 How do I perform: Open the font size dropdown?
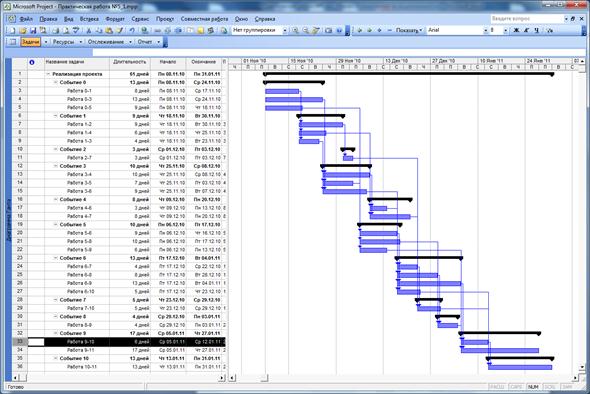(x=505, y=30)
